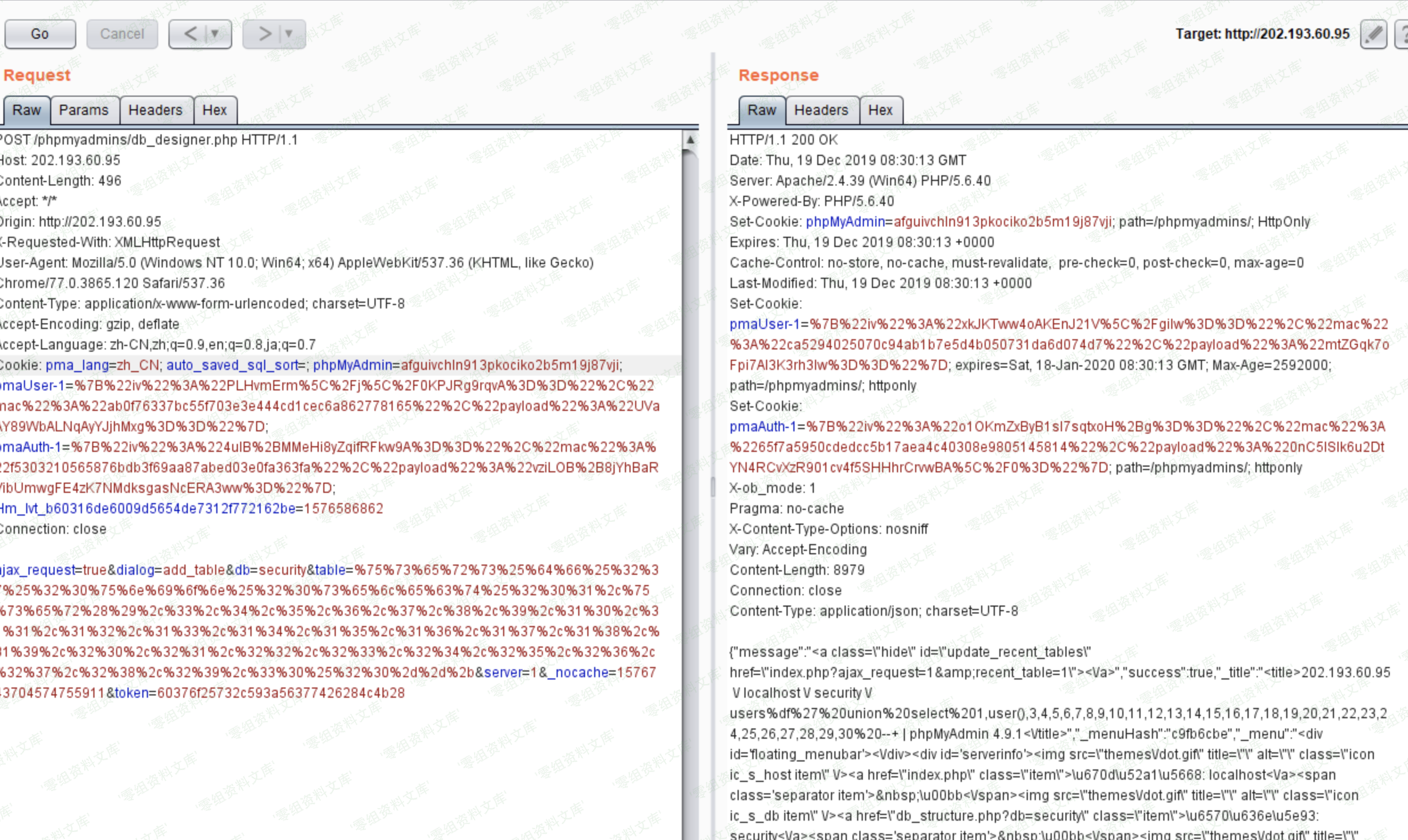This screenshot has height=840, width=1408.
Task: Show the Request Hex tab
Action: (x=215, y=110)
